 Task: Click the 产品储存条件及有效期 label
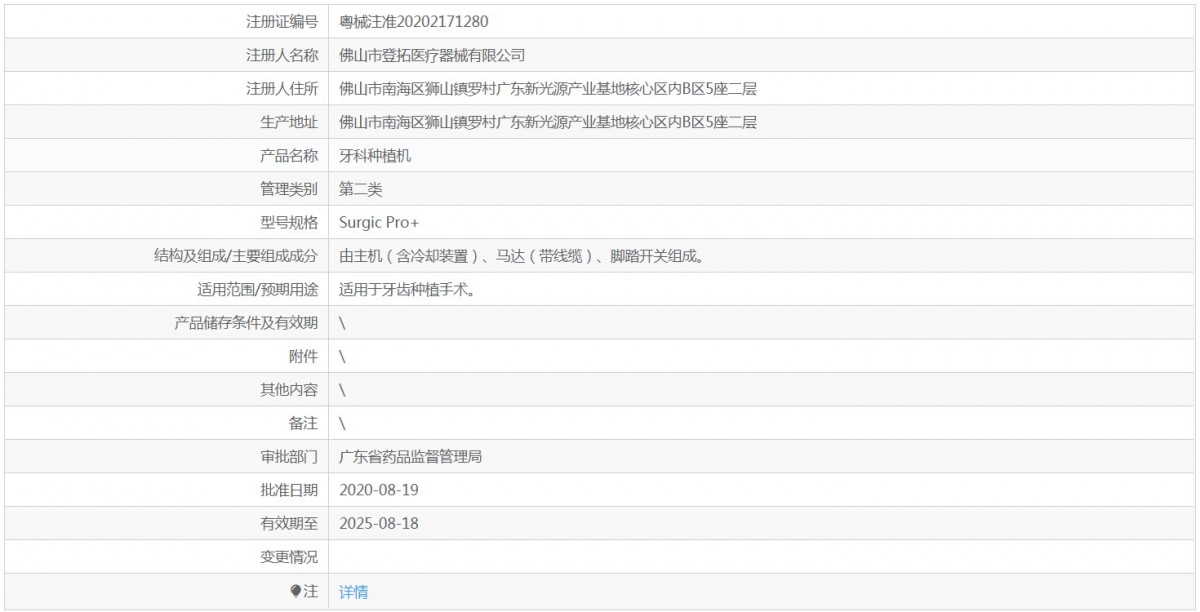(x=246, y=322)
